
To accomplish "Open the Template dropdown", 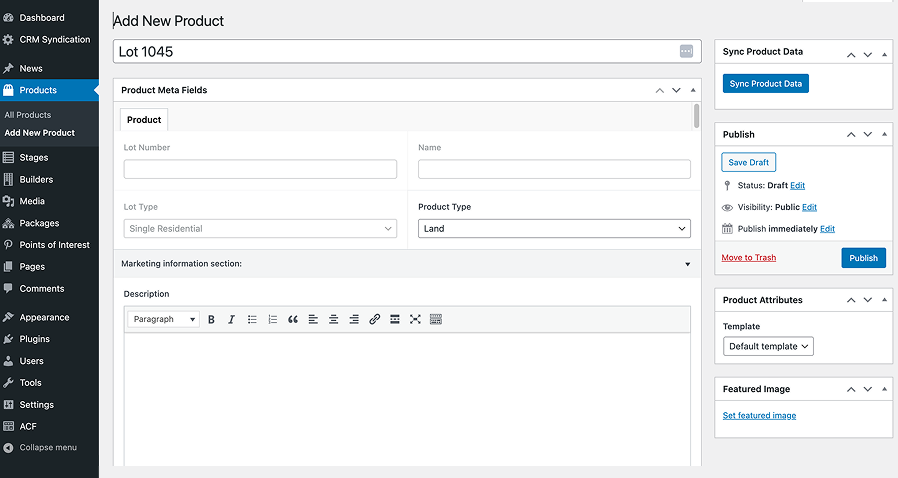I will point(768,346).
